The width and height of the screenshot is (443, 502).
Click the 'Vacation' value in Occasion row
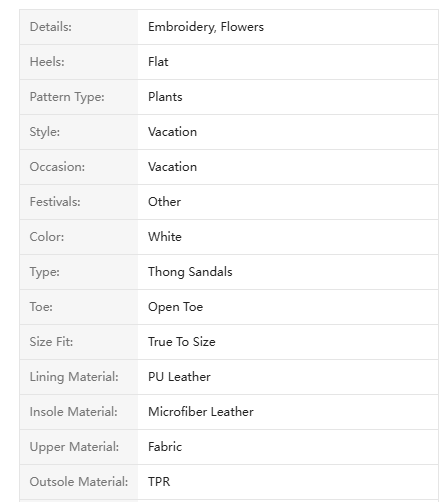[x=172, y=167]
